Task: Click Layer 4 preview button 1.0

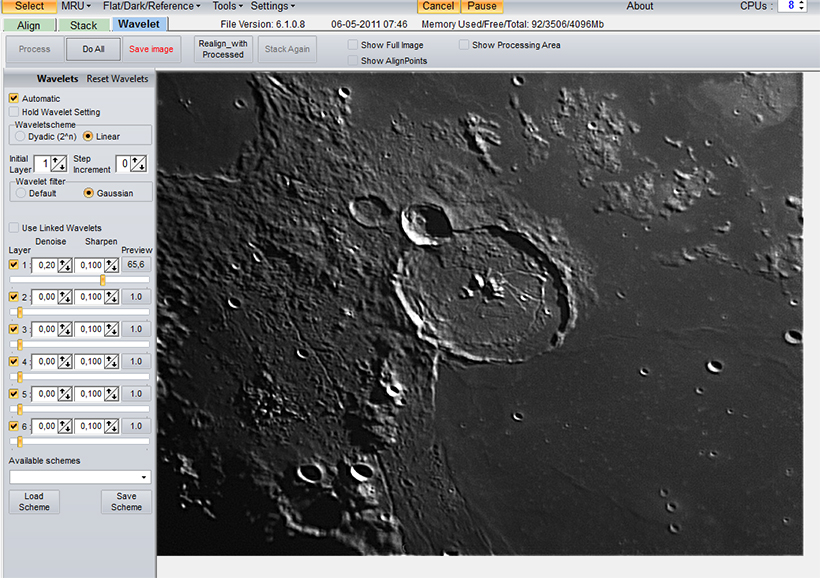Action: coord(136,361)
